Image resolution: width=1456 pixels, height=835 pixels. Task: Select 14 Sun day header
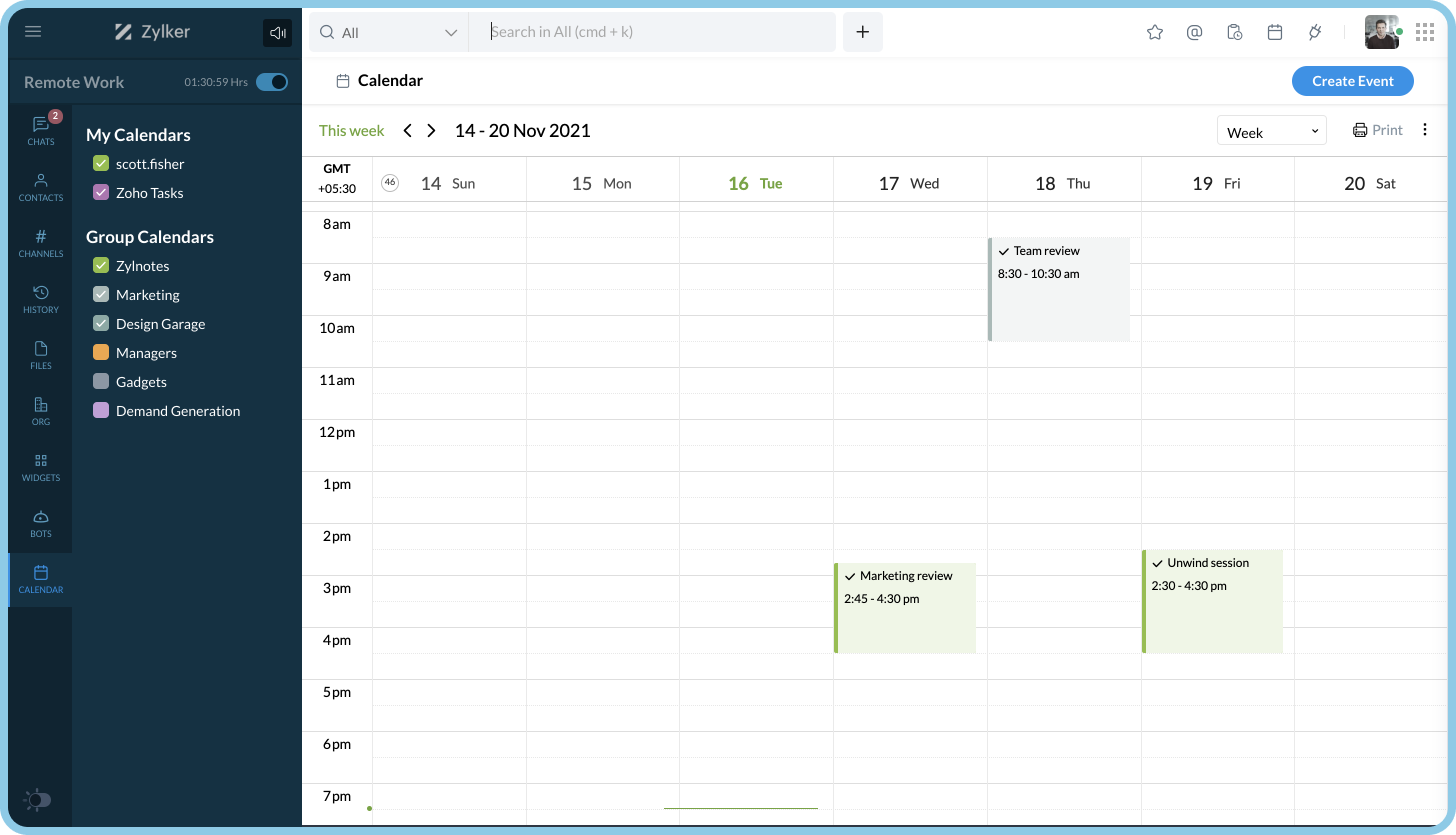coord(448,183)
